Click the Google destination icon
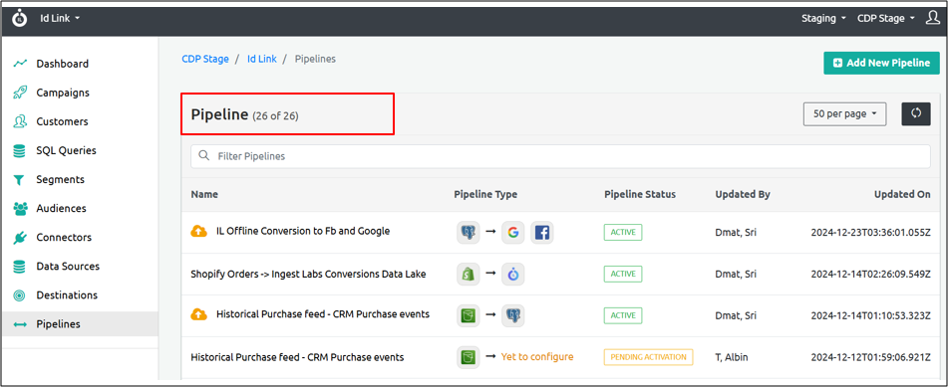The height and width of the screenshot is (387, 948). [513, 233]
